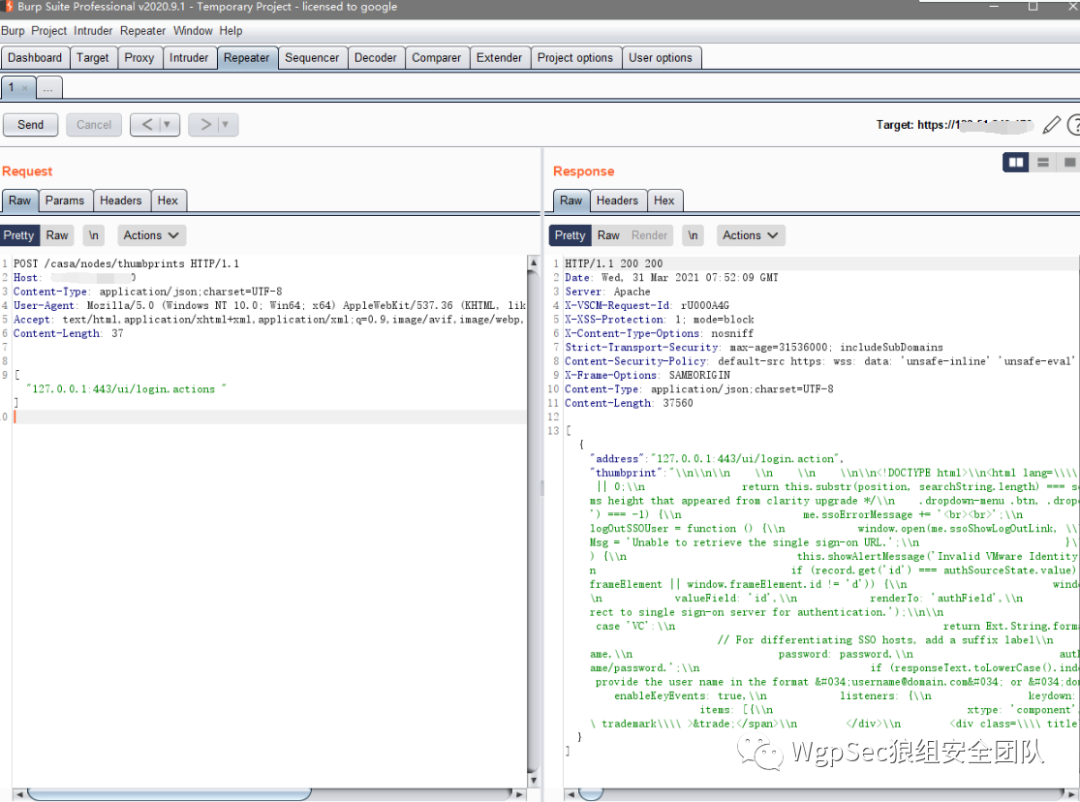Click the POST /casa/nodes/thumbprints request line

pos(127,264)
